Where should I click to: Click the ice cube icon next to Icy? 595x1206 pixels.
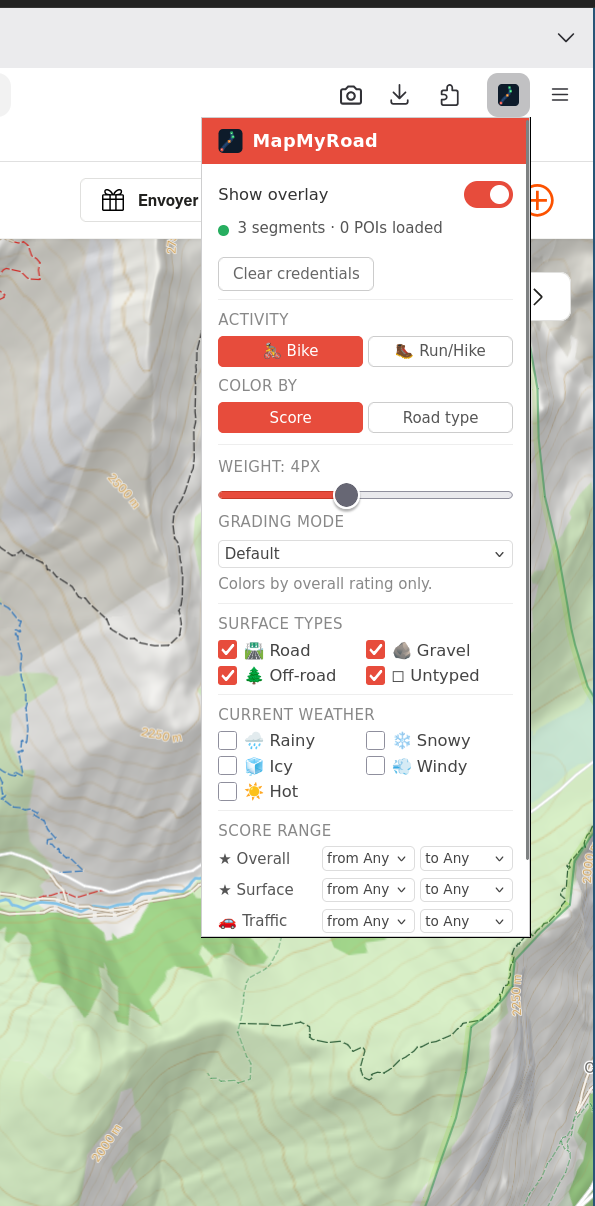tap(254, 766)
